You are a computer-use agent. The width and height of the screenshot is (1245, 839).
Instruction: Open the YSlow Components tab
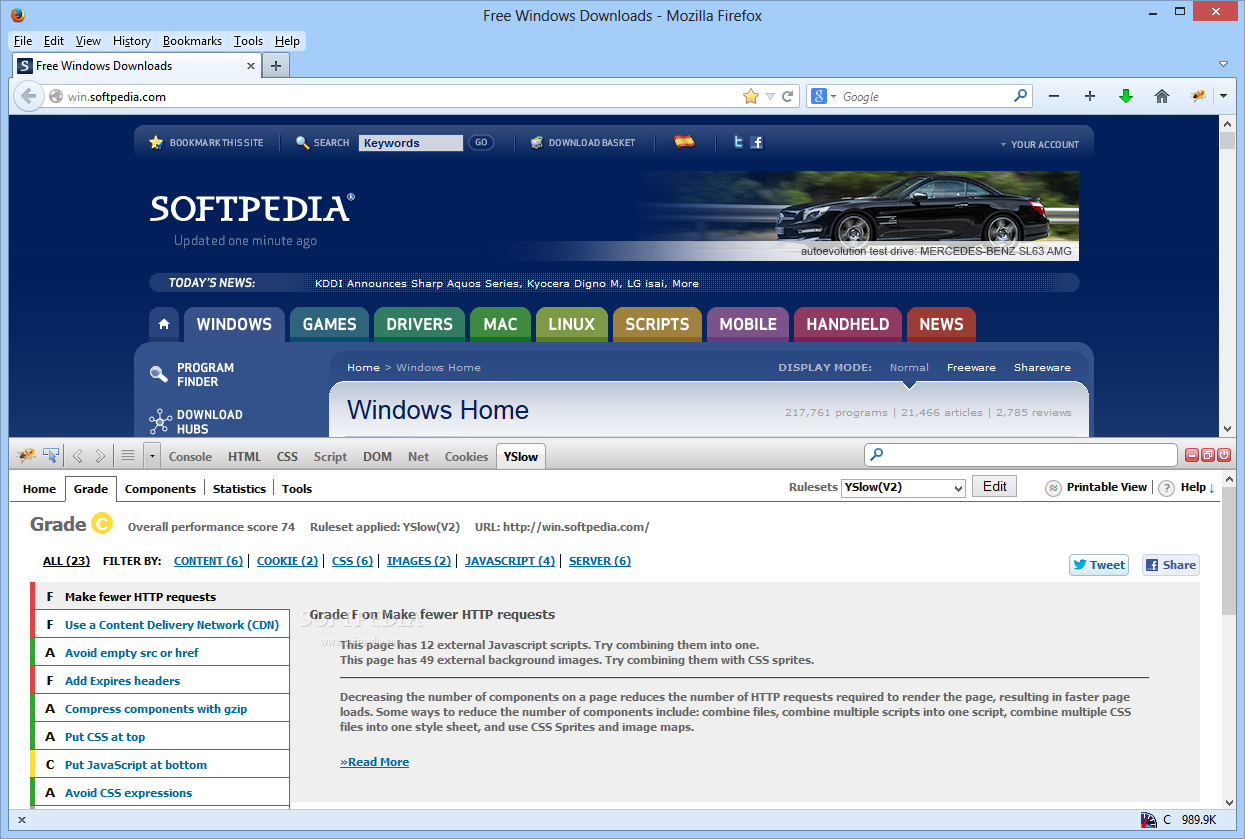pyautogui.click(x=160, y=488)
